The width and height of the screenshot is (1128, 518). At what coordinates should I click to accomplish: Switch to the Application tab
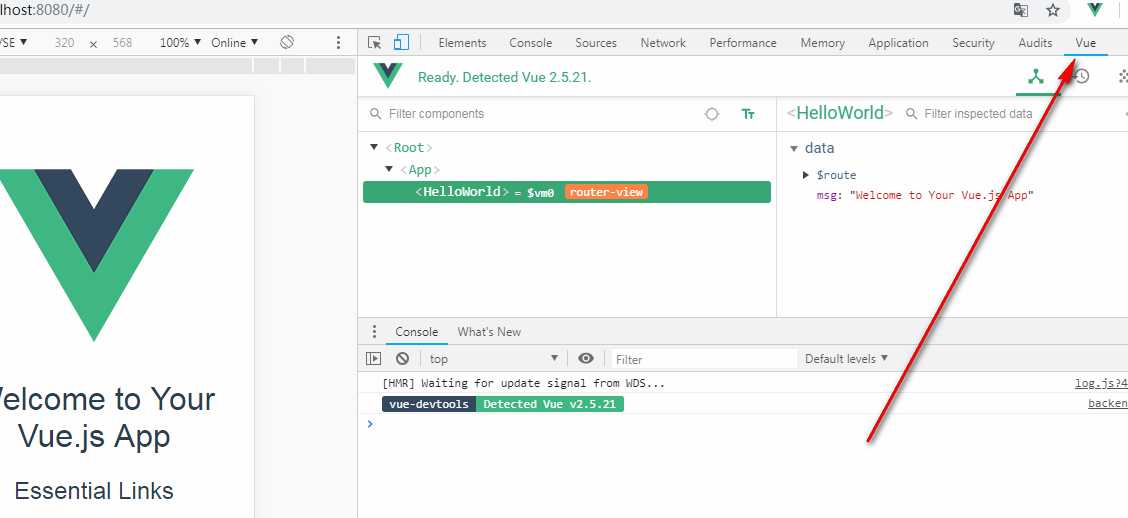point(899,42)
